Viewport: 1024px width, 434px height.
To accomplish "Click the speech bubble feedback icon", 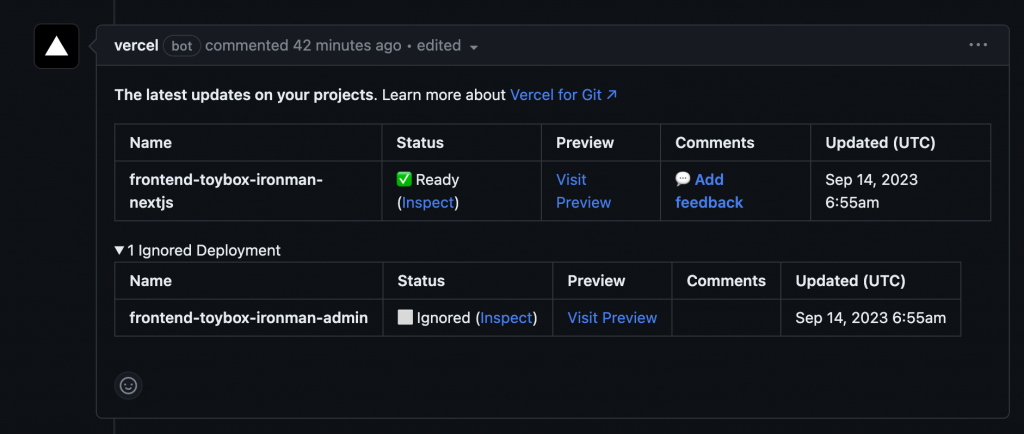I will coord(683,180).
